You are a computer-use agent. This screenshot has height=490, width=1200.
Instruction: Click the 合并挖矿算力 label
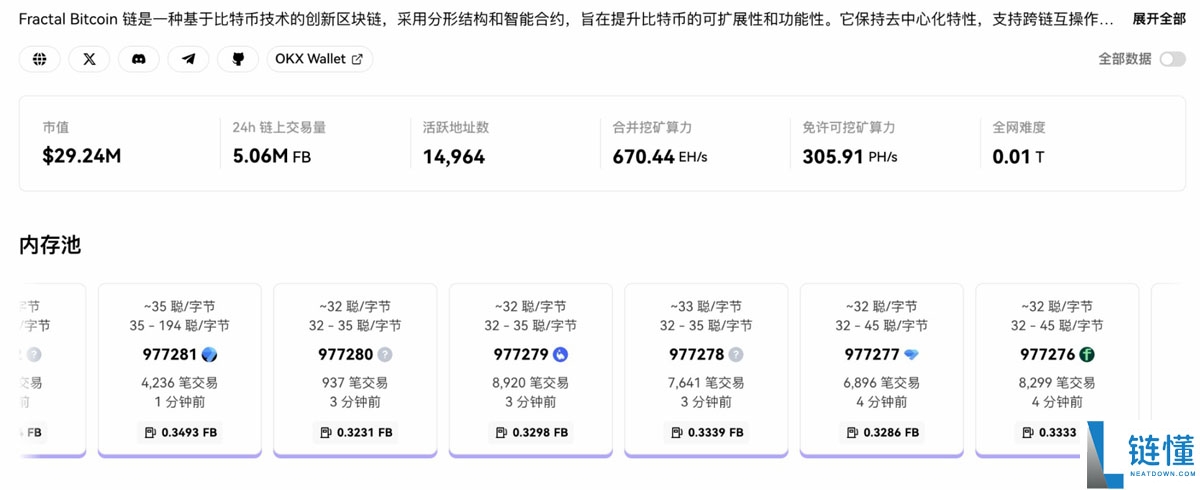tap(653, 128)
